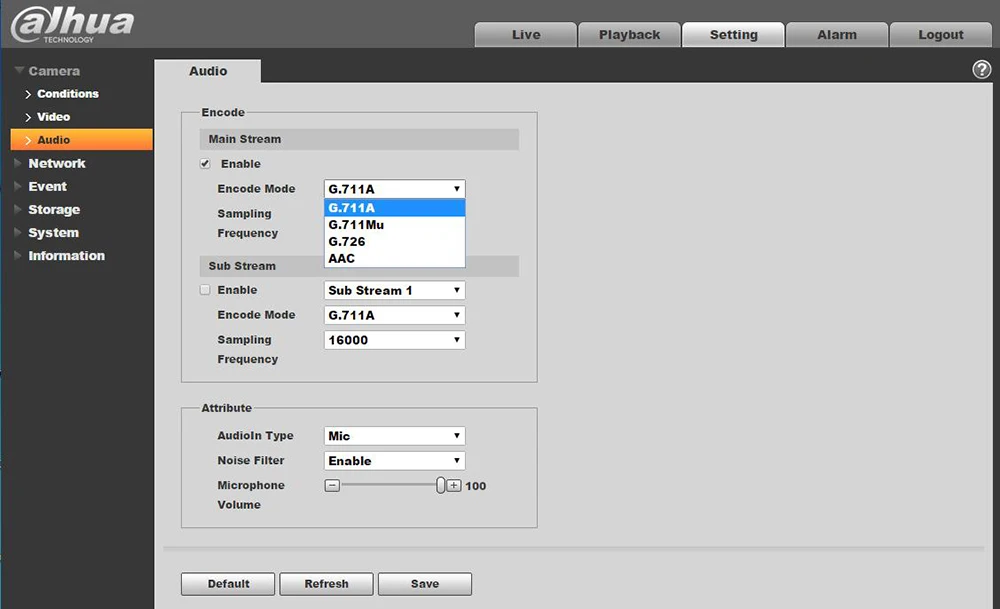This screenshot has height=609, width=1000.
Task: Click the Logout tab
Action: [941, 34]
